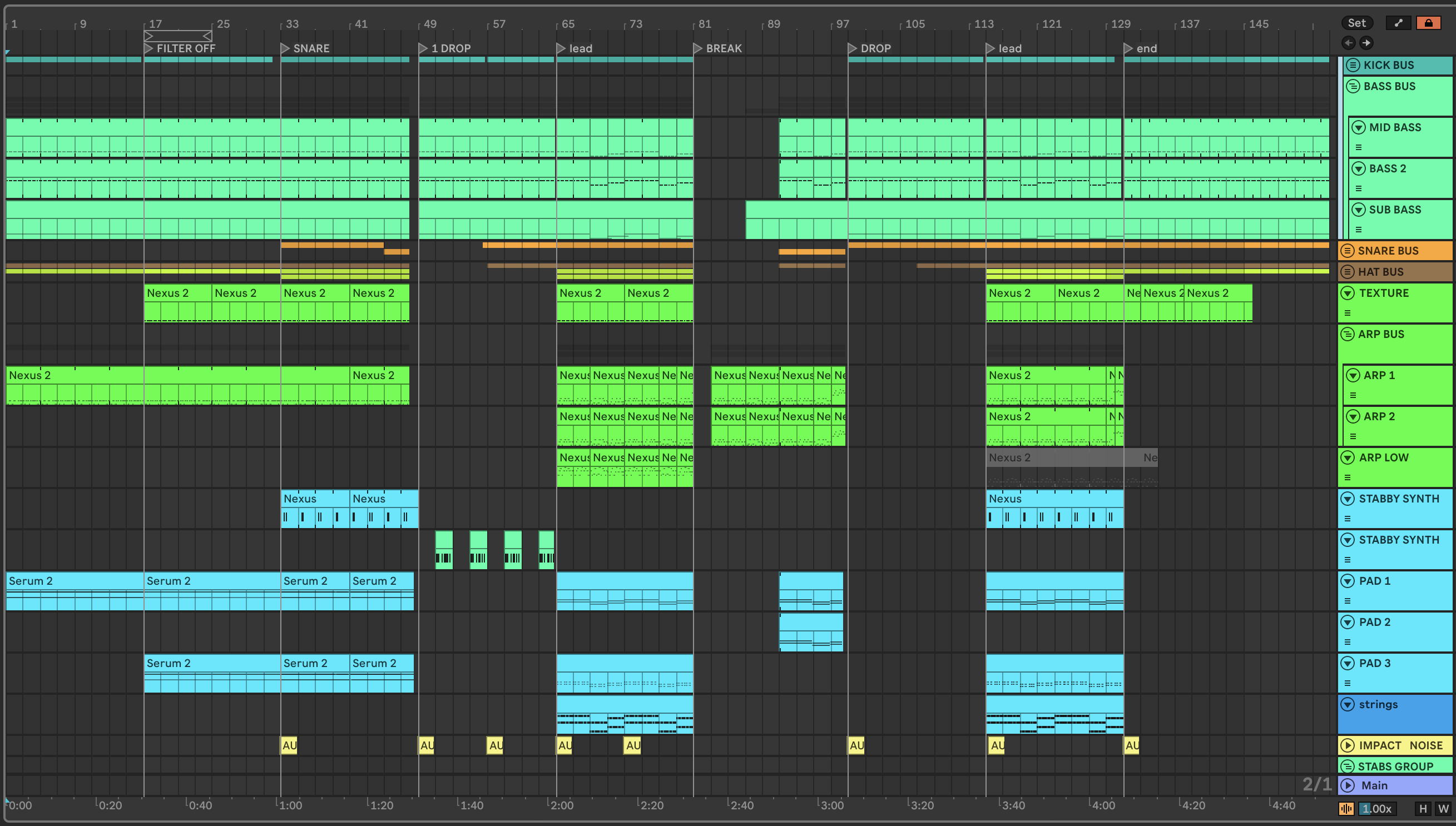Select the FILTER OFF locator marker
Image resolution: width=1456 pixels, height=826 pixels.
click(148, 48)
